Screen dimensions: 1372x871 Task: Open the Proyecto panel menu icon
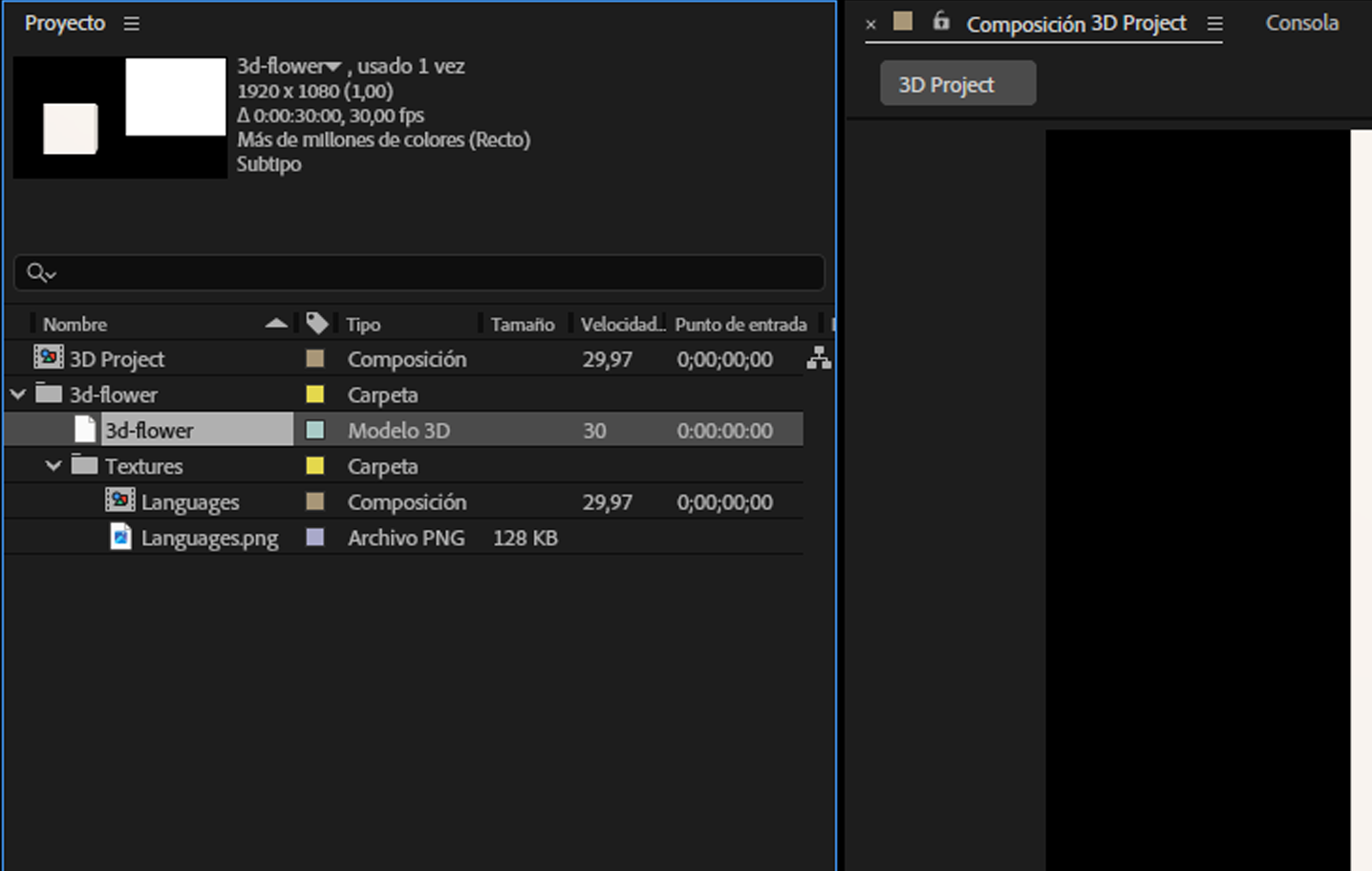click(x=132, y=23)
